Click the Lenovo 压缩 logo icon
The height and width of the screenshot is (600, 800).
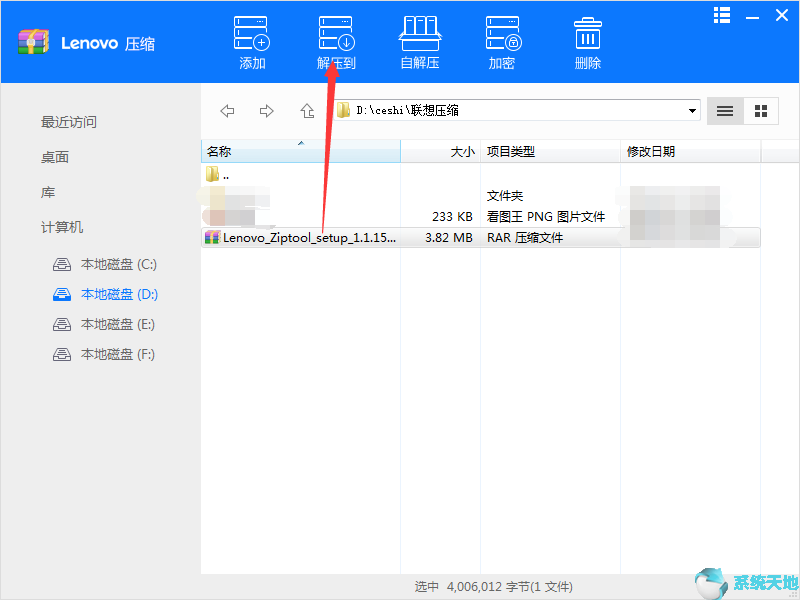pyautogui.click(x=33, y=42)
